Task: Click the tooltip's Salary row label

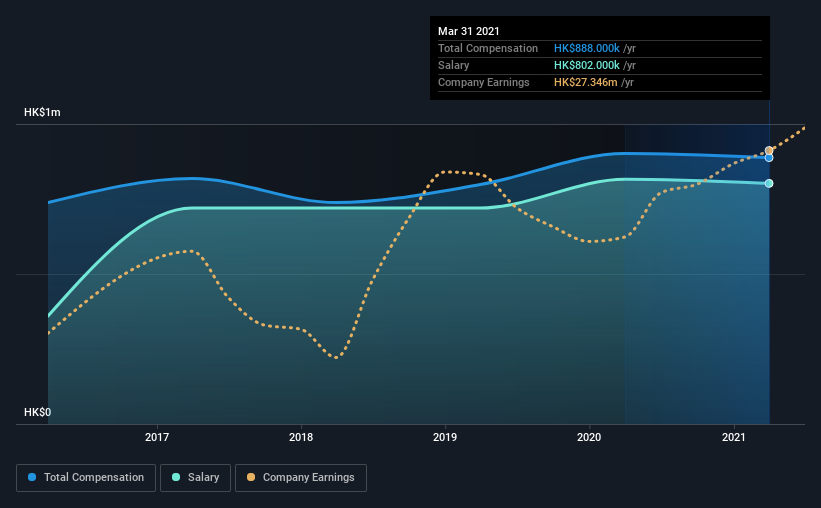Action: (x=453, y=65)
